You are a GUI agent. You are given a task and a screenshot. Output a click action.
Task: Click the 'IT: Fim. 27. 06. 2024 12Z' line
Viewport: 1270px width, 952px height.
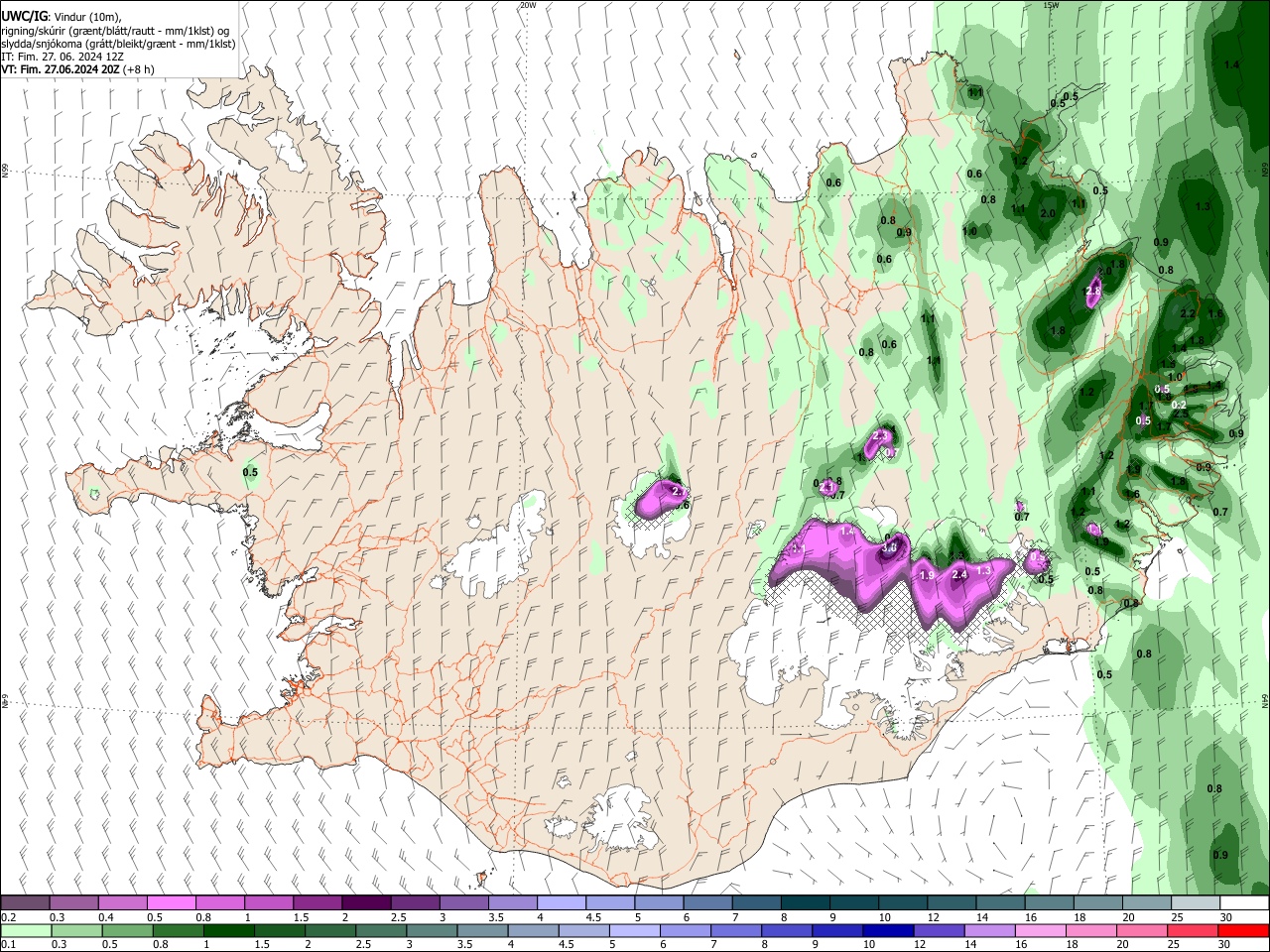click(62, 57)
